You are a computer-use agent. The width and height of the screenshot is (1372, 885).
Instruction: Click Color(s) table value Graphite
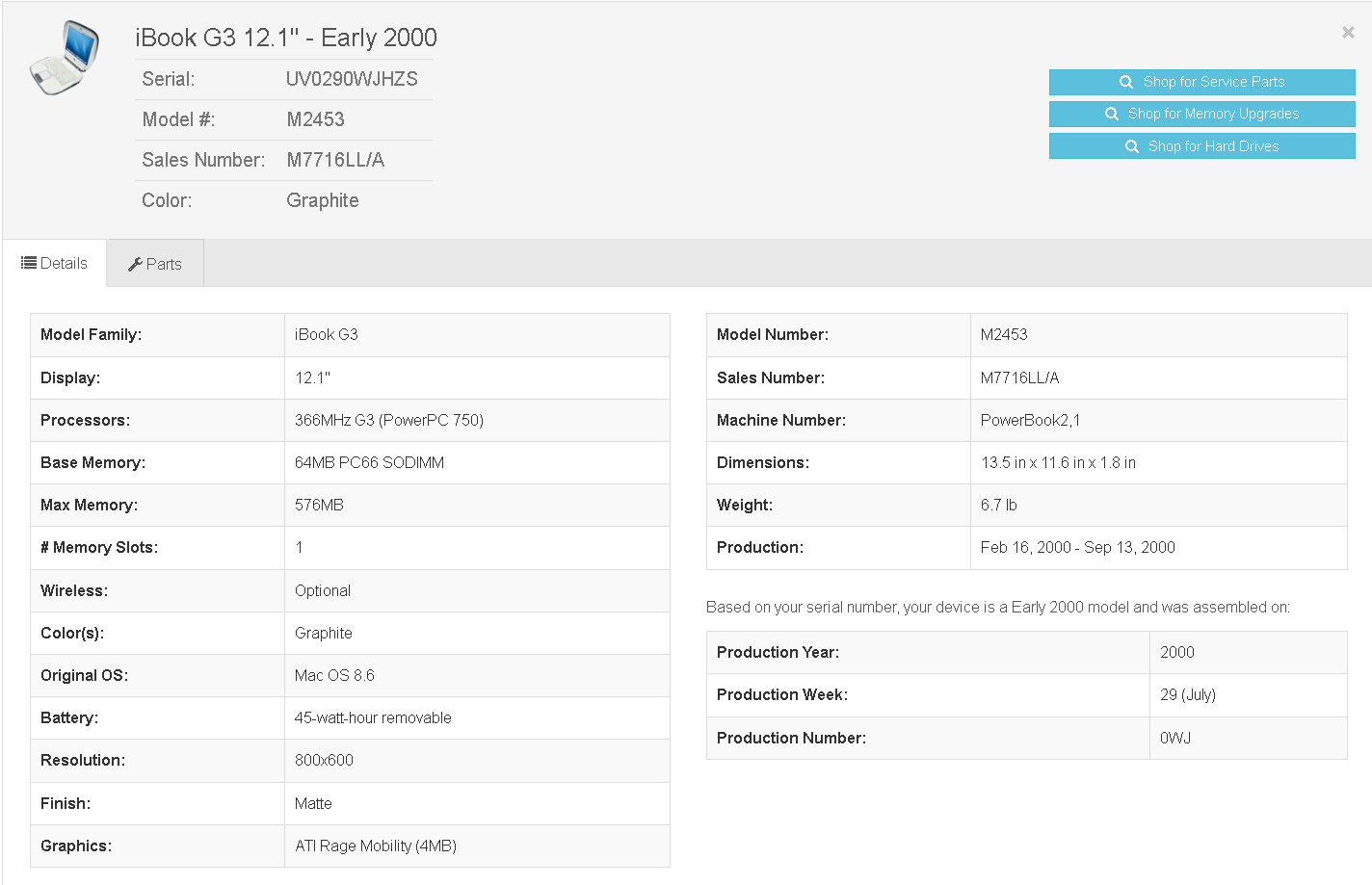pos(324,633)
